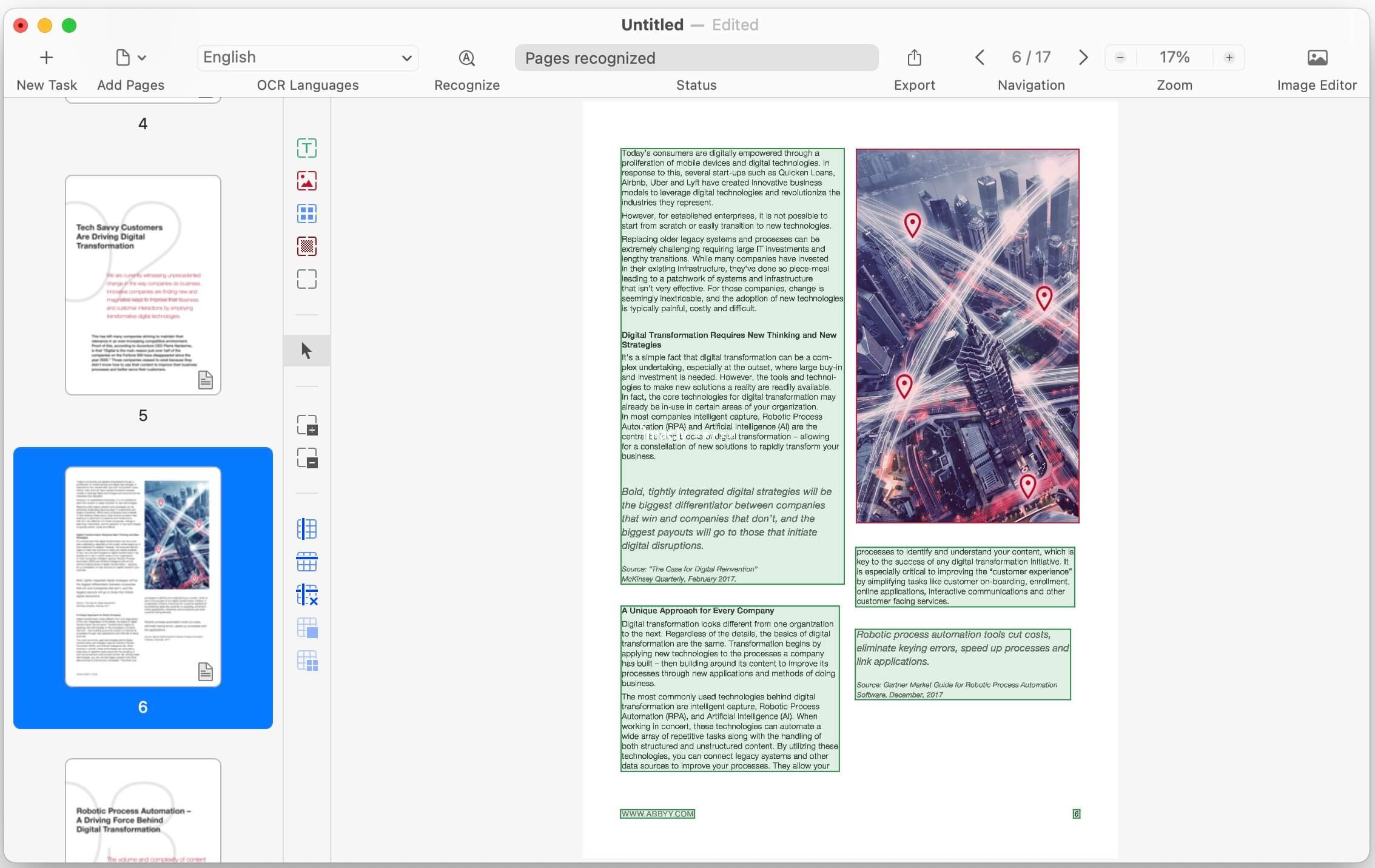This screenshot has height=868, width=1375.
Task: Click recognized-page icon on thumbnail 5
Action: click(x=206, y=380)
